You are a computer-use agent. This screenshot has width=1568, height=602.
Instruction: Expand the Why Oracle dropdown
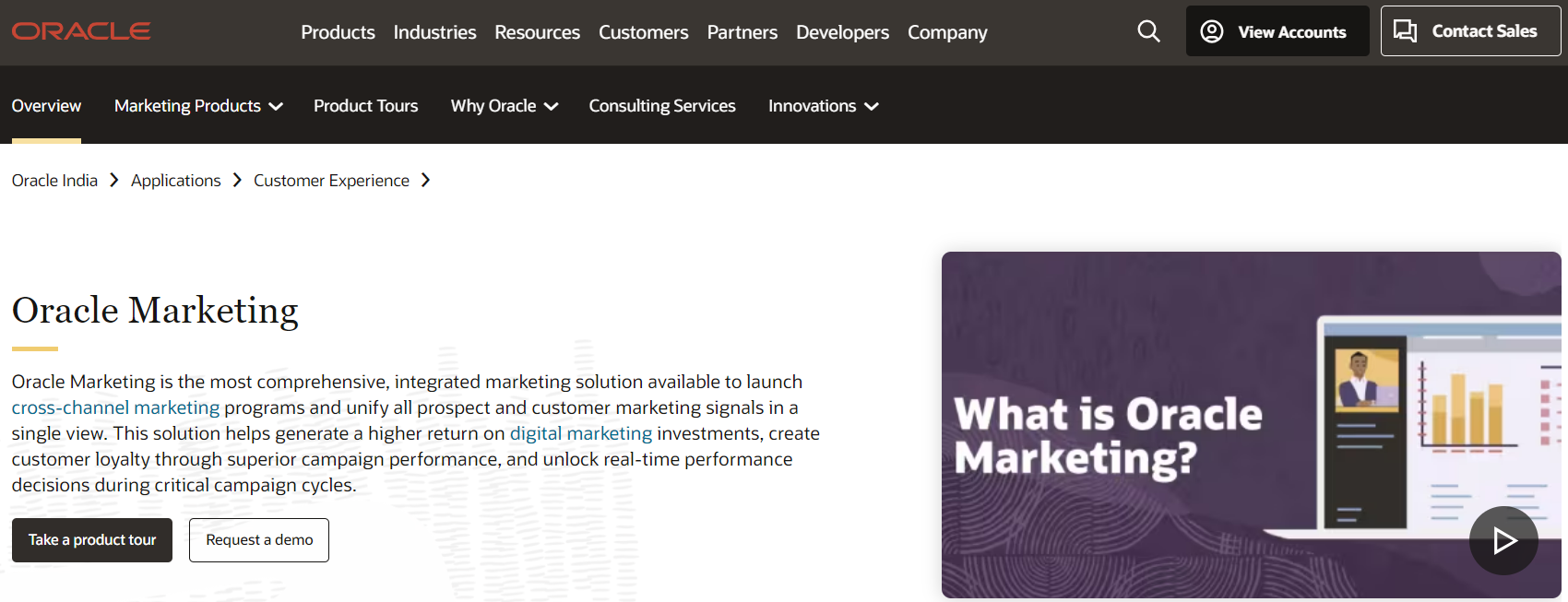coord(552,107)
